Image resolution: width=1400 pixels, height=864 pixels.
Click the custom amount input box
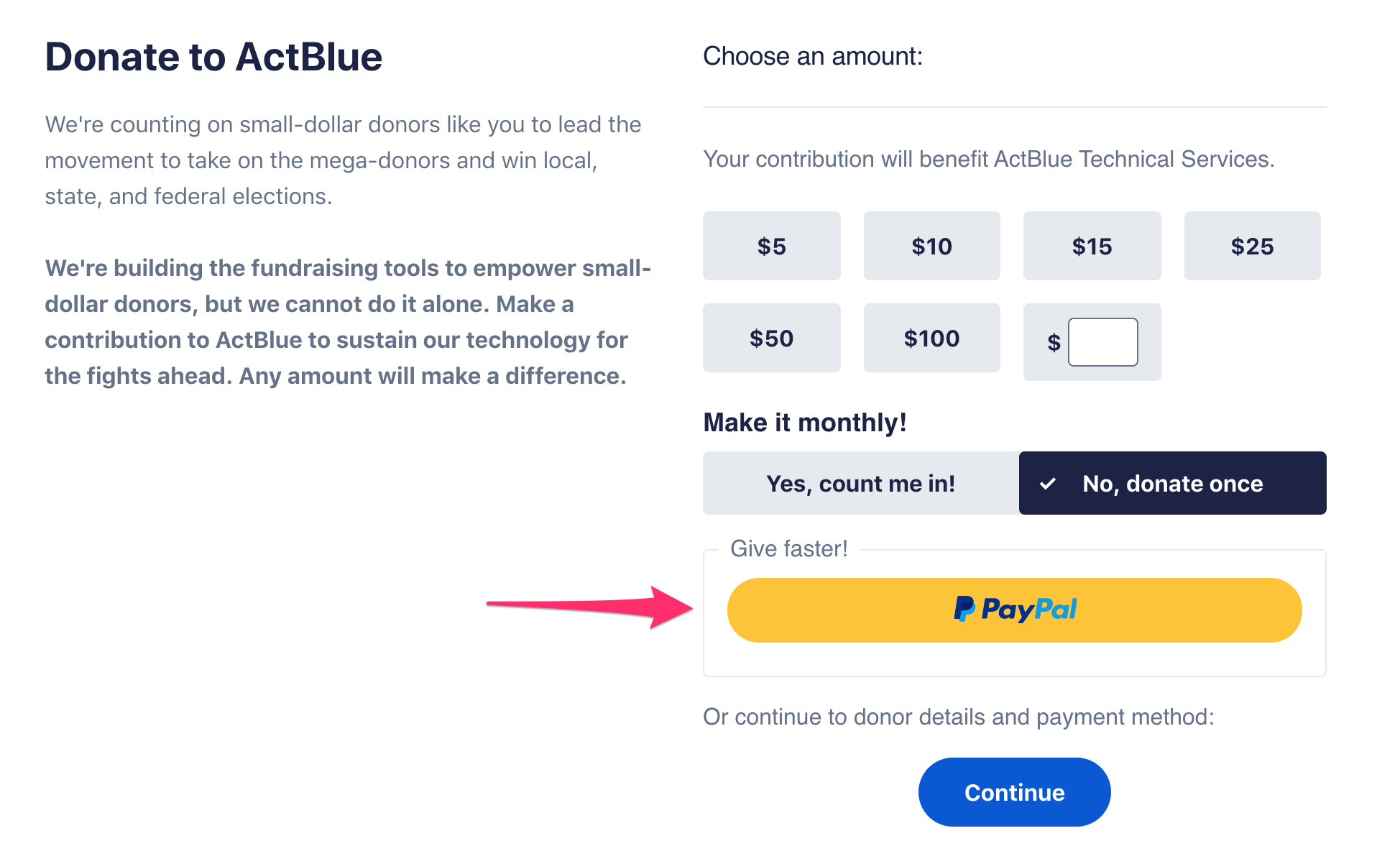tap(1102, 342)
